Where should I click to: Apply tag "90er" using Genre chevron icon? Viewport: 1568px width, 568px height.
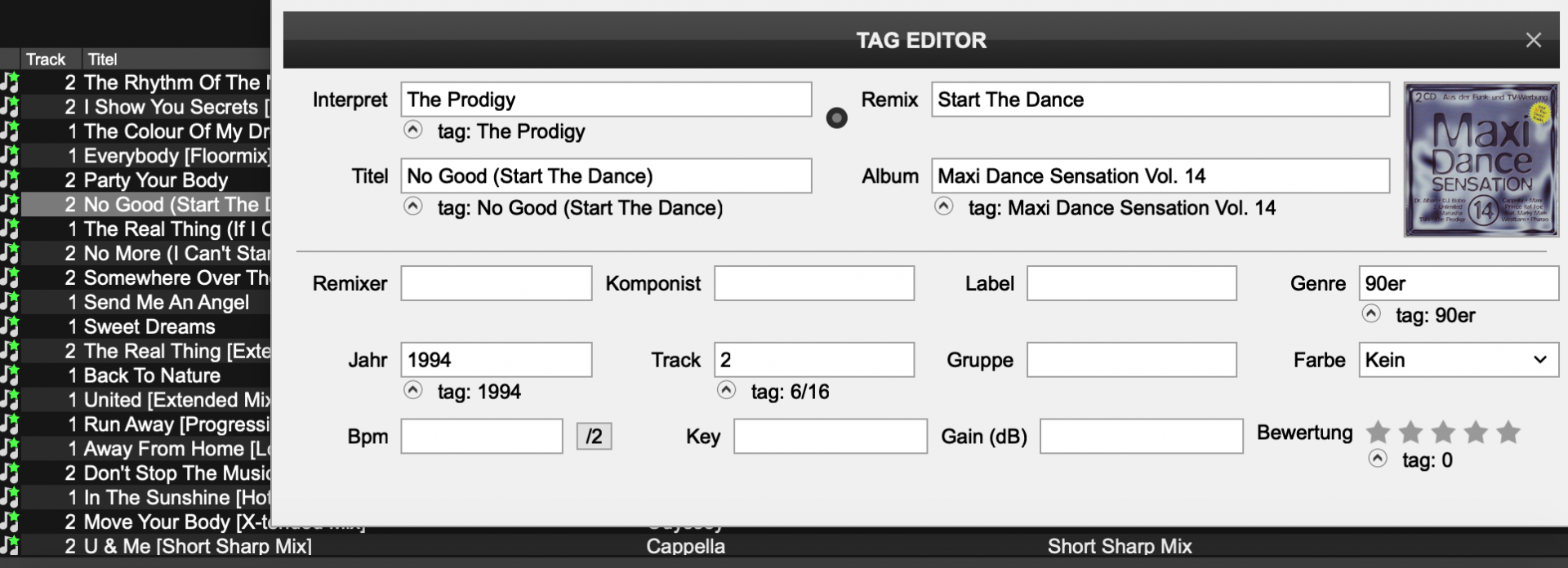(1370, 313)
